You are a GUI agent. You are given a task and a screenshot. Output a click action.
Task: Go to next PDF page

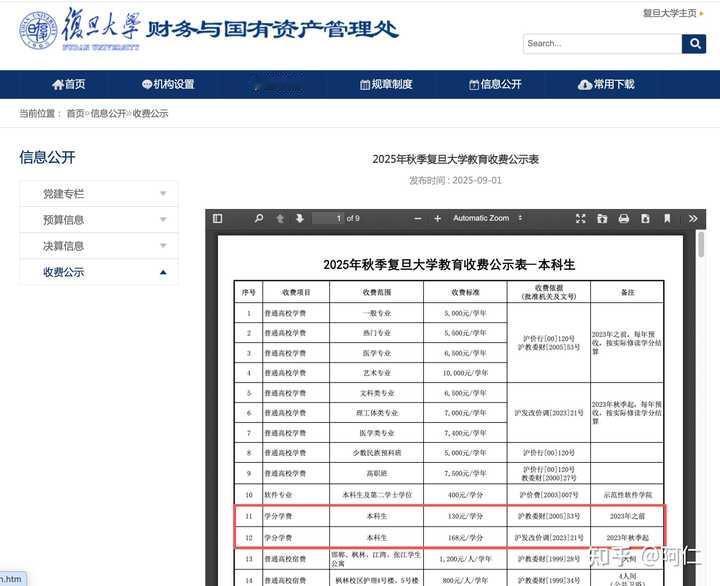point(300,219)
